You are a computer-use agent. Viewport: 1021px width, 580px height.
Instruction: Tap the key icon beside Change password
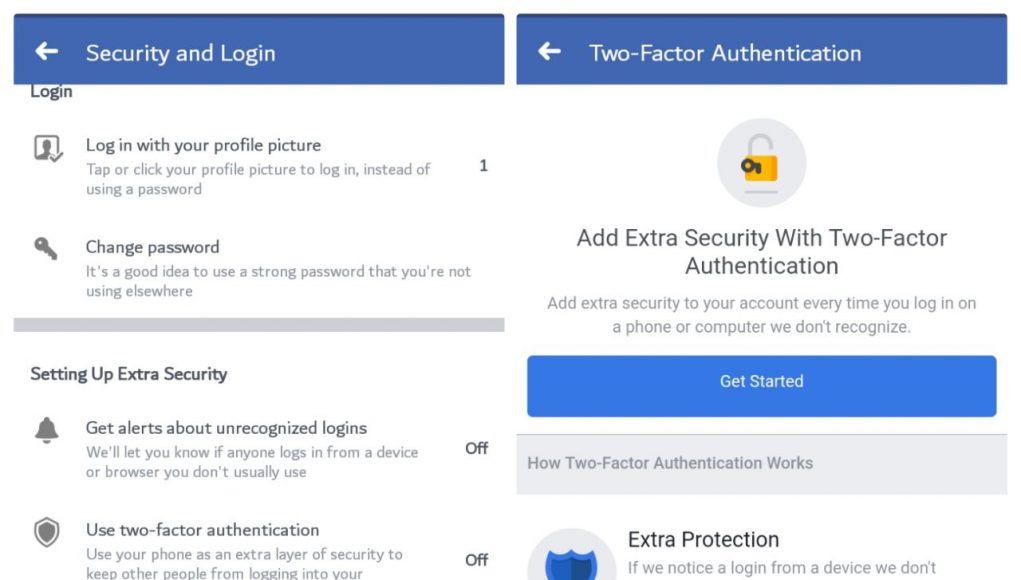[x=46, y=248]
